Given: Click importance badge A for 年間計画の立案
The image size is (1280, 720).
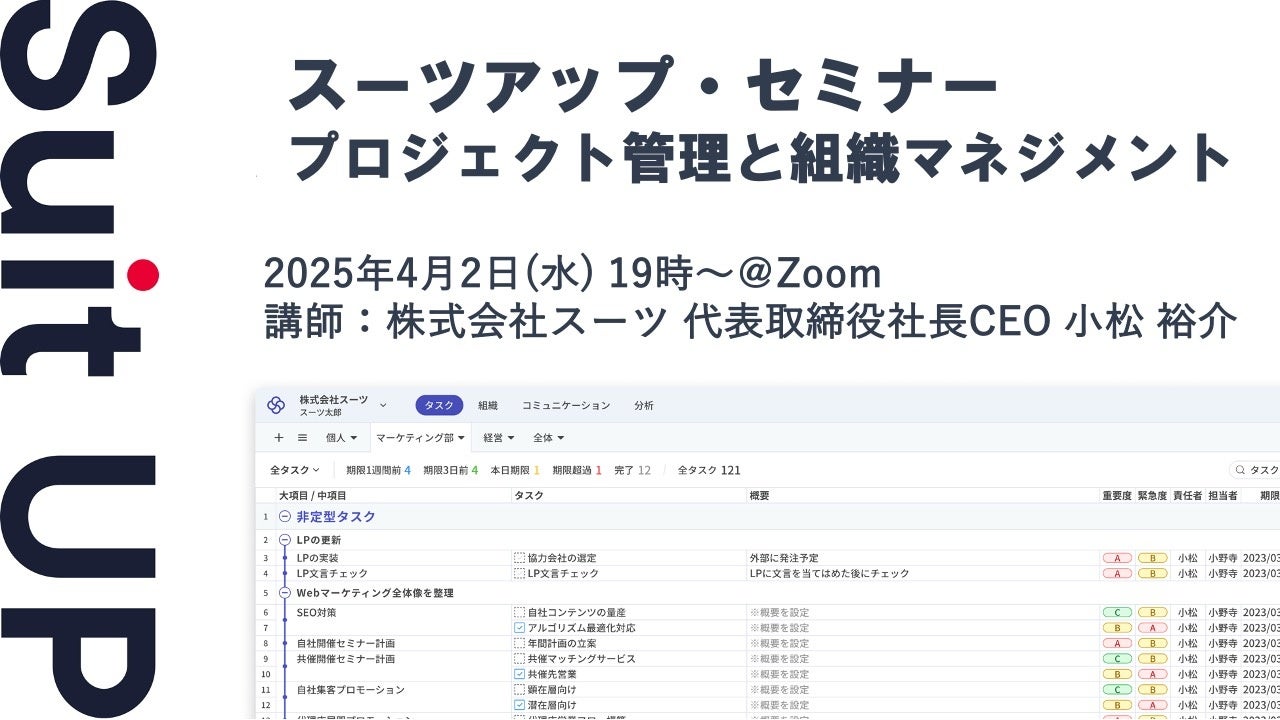Looking at the screenshot, I should point(1117,644).
